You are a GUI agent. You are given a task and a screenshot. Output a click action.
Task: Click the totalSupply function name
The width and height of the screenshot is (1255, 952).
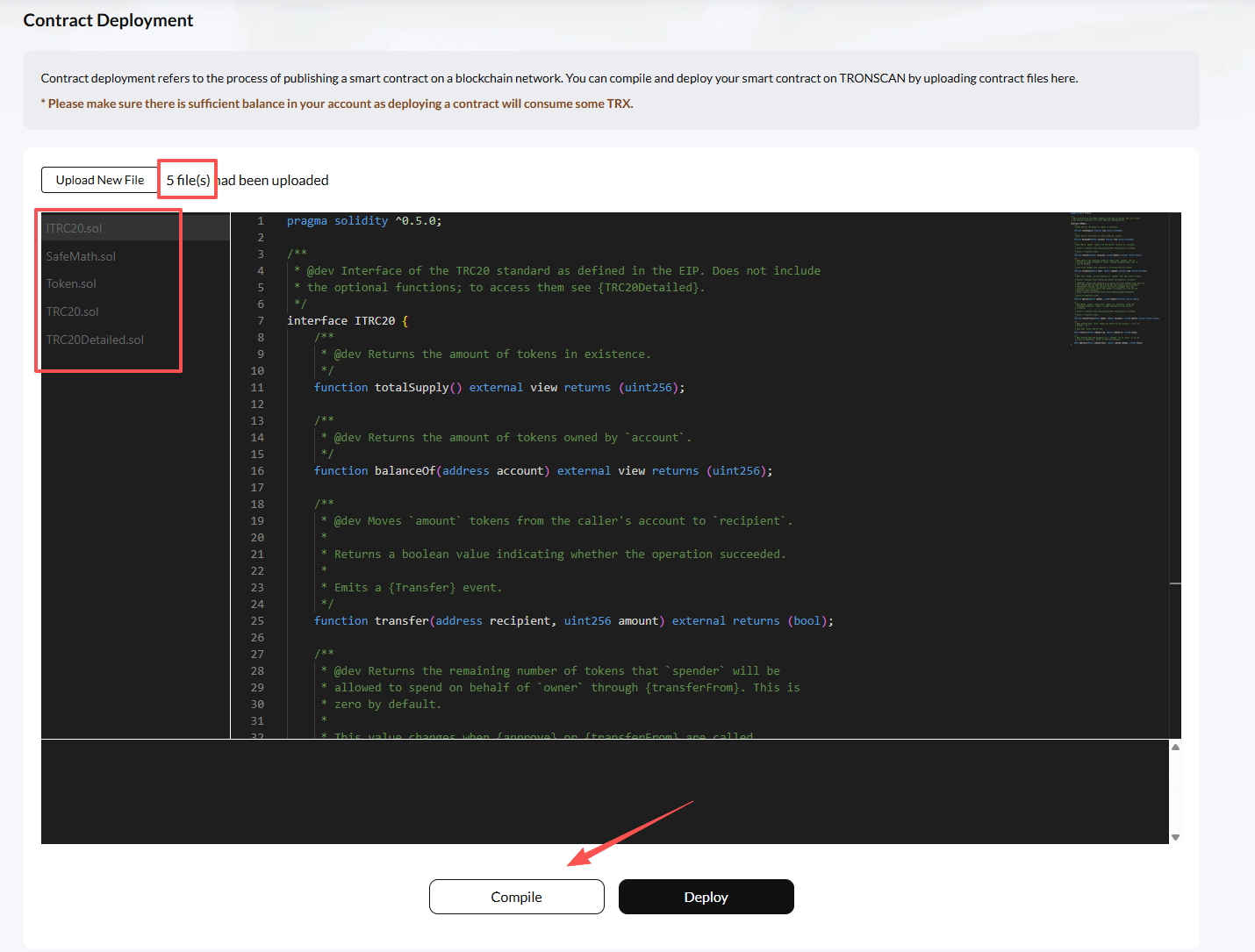411,388
